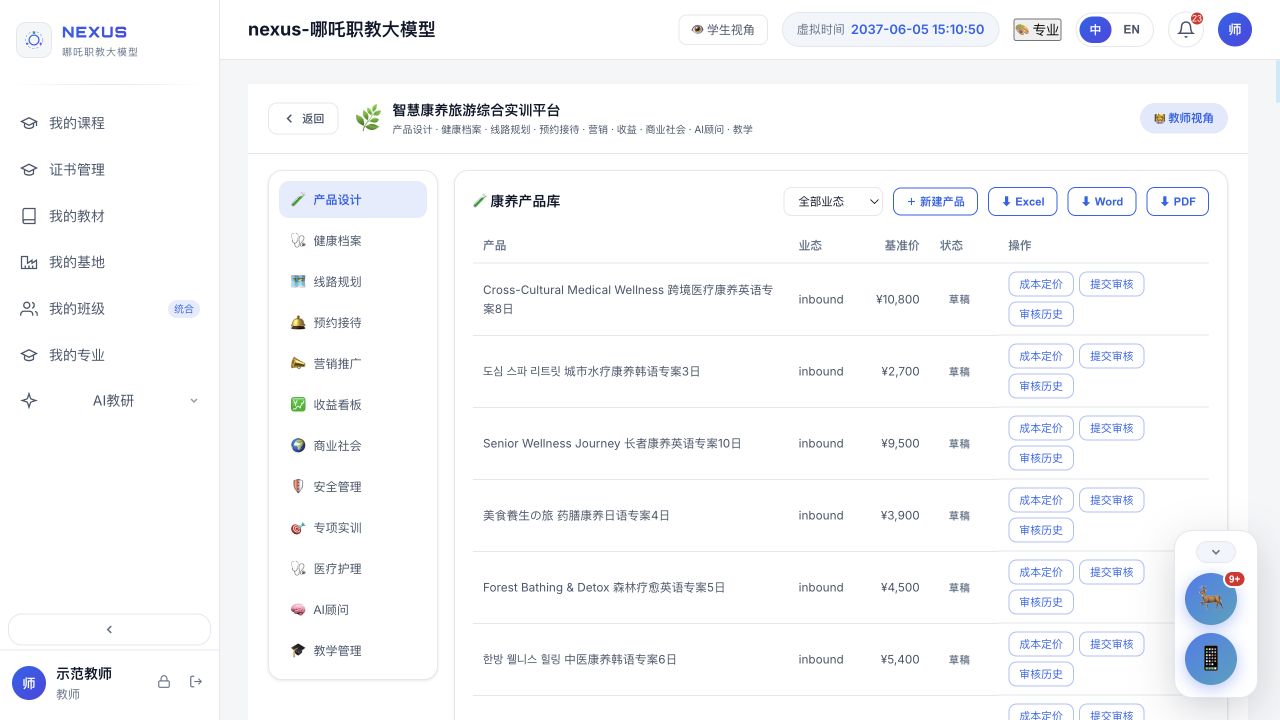Click the 我的基地 building icon
The height and width of the screenshot is (720, 1280).
[x=29, y=262]
